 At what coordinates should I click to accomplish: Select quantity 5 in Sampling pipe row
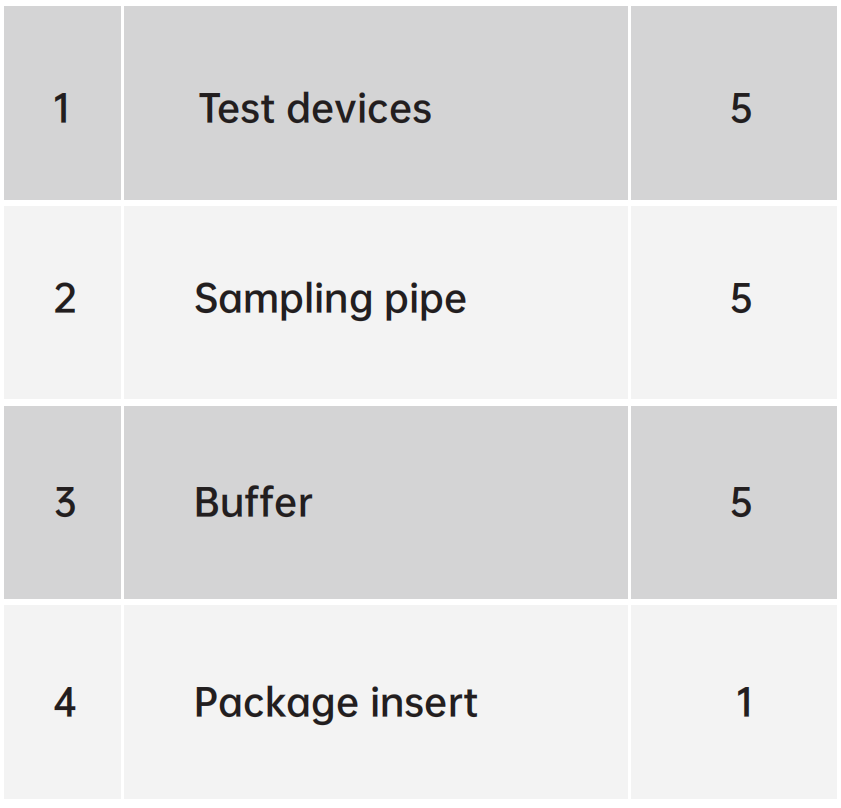tap(740, 299)
